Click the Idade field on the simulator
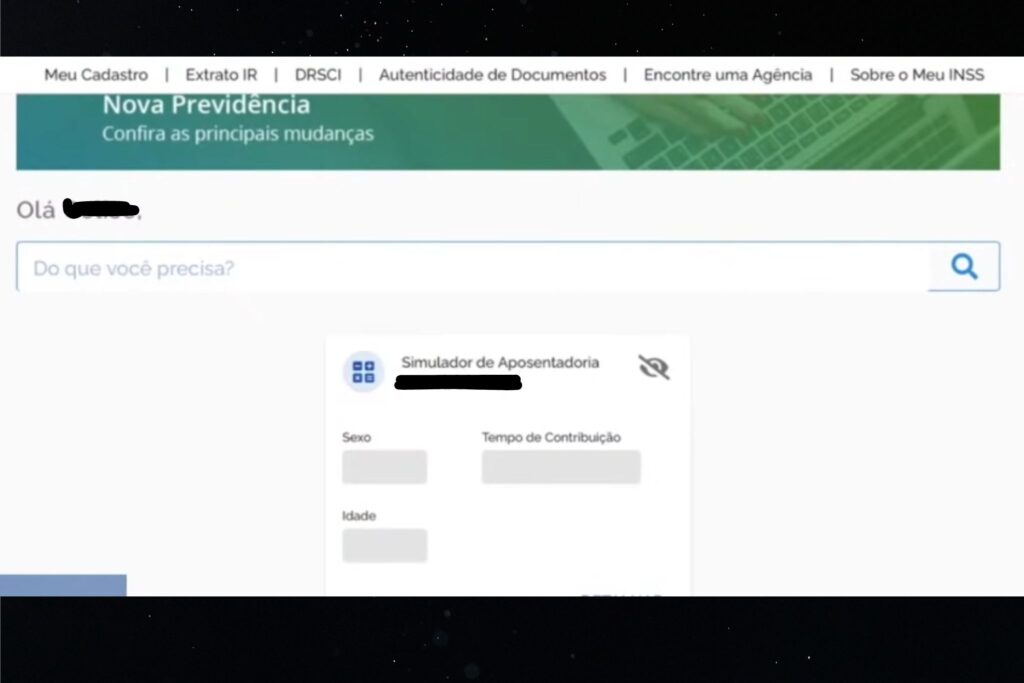Viewport: 1024px width, 683px height. (x=385, y=545)
